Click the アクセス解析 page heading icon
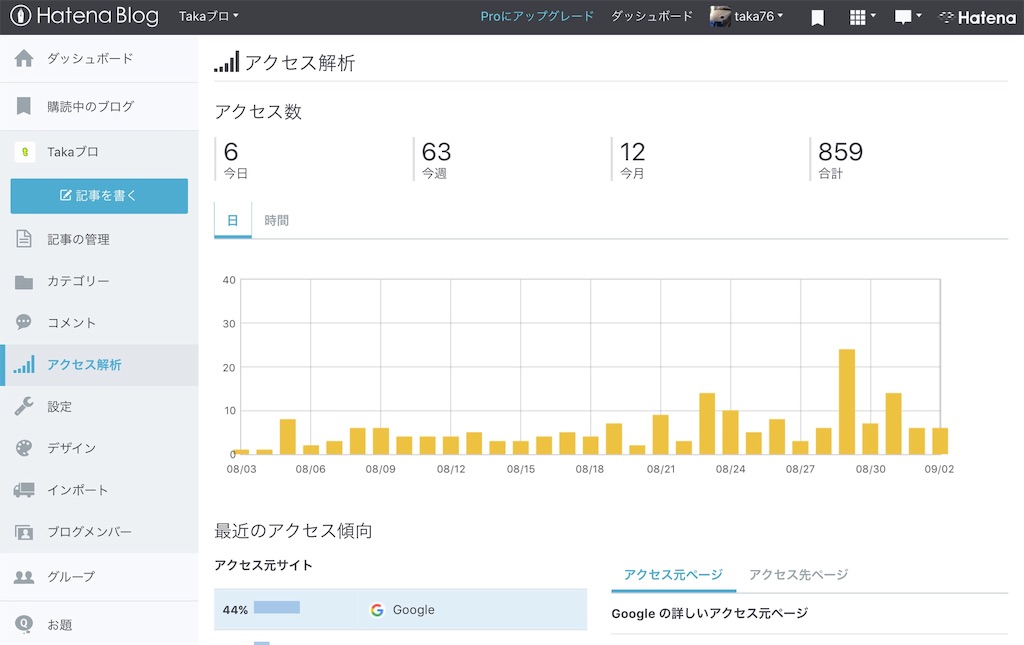Screen dimensions: 1024x645 227,62
